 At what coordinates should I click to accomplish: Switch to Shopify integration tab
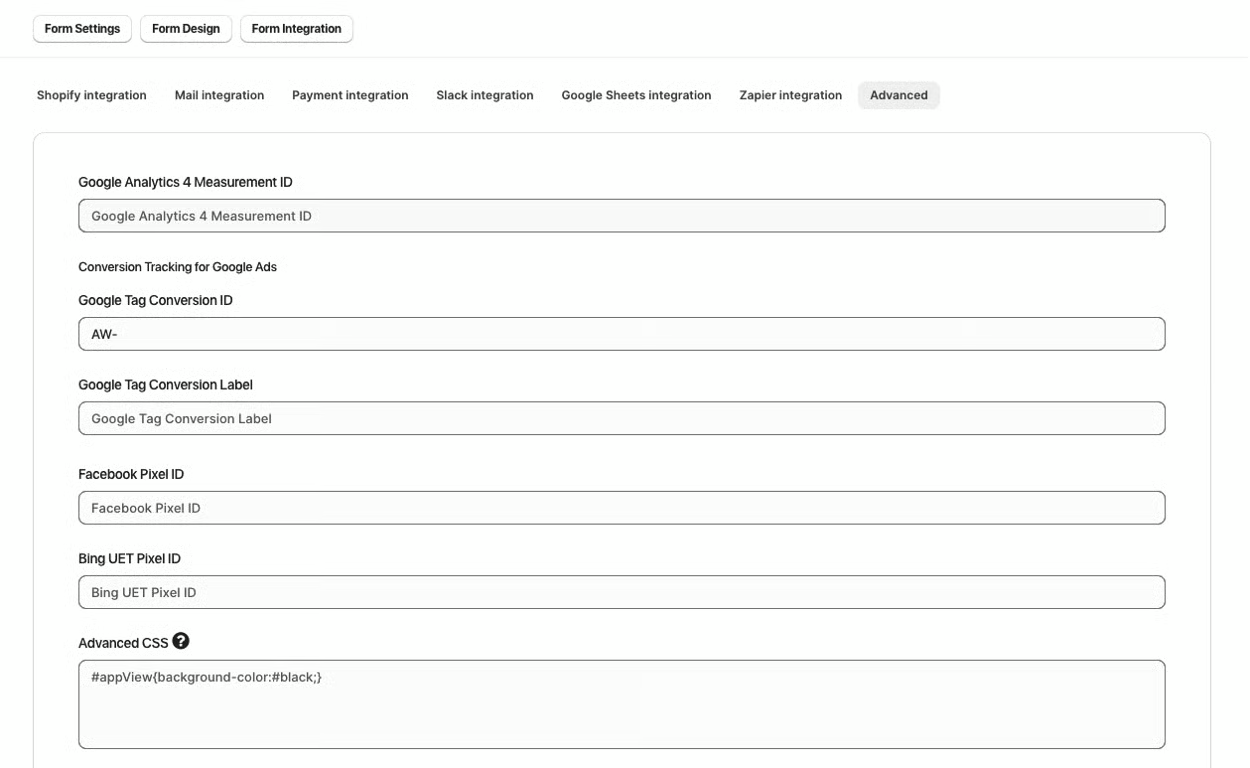point(92,95)
